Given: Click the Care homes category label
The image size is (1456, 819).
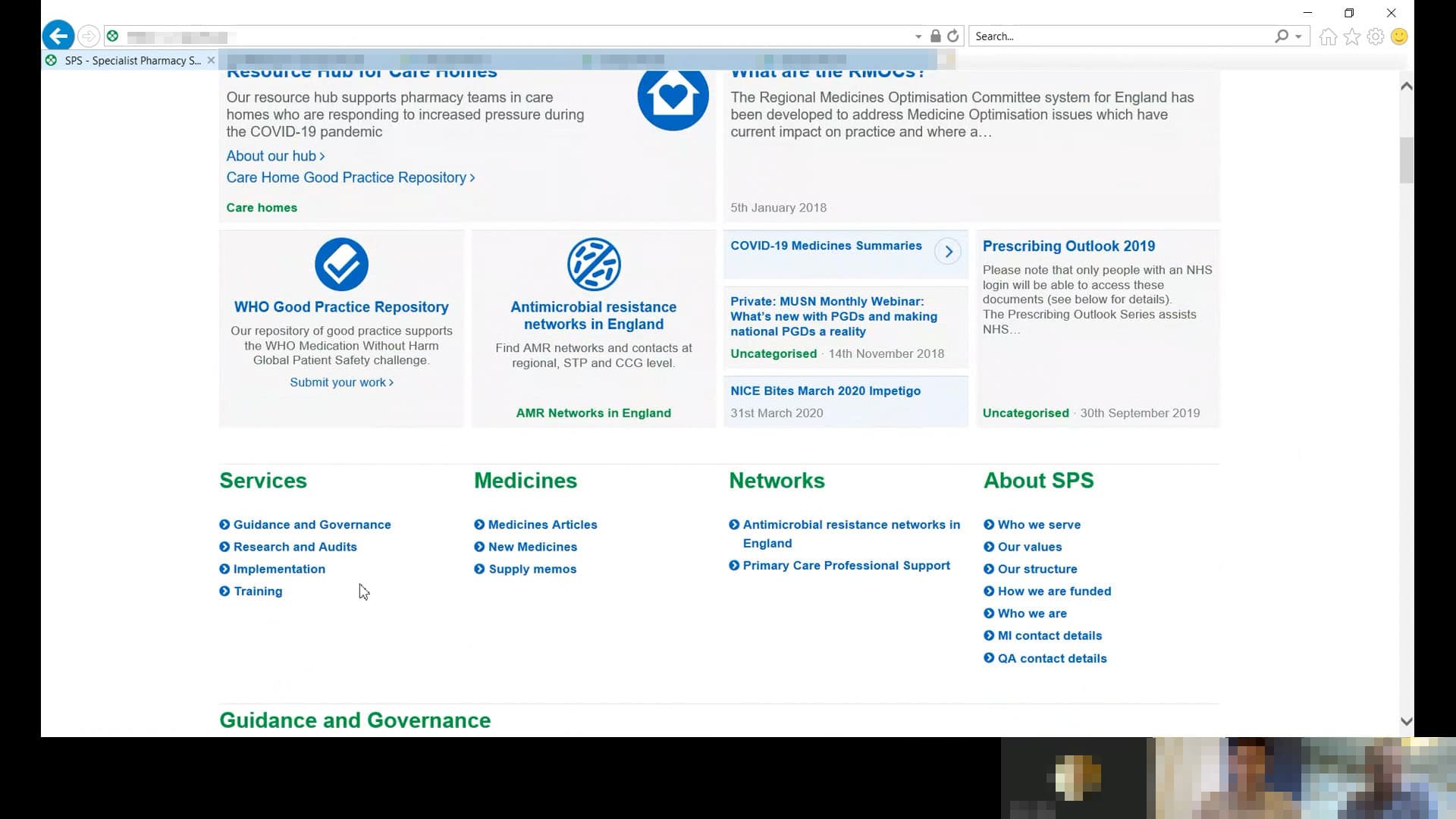Looking at the screenshot, I should click(x=262, y=207).
